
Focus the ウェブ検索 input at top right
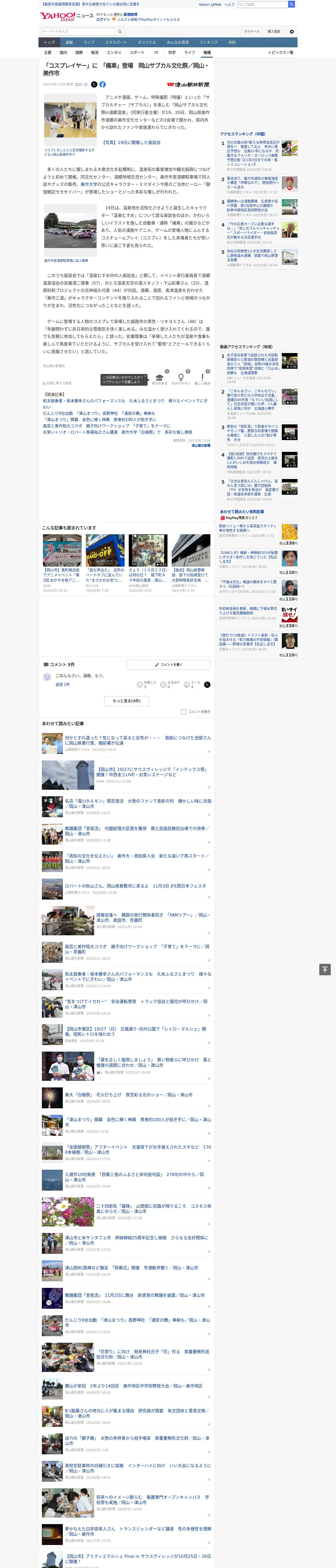(x=263, y=4)
